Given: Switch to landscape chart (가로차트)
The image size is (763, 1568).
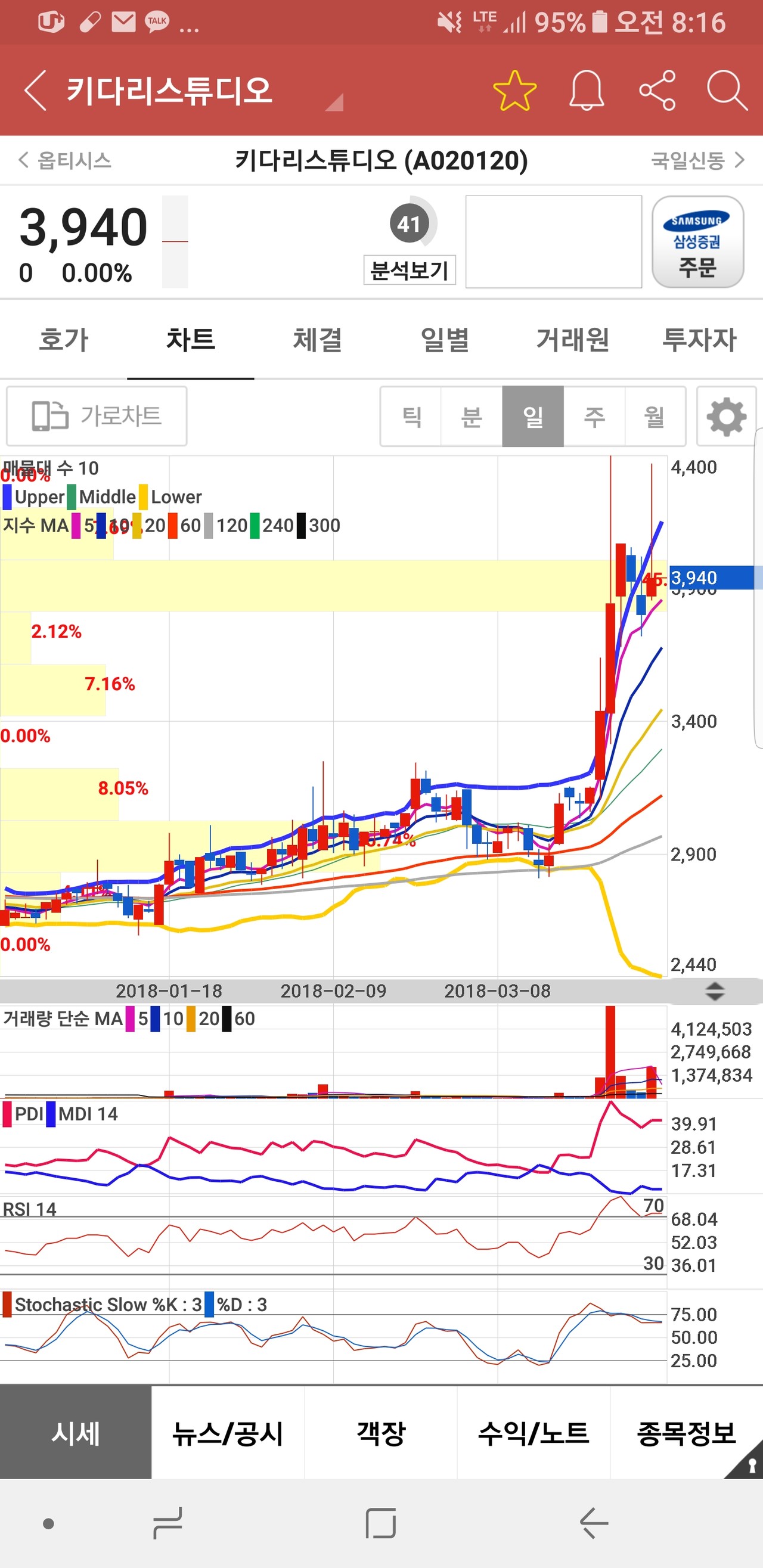Looking at the screenshot, I should click(x=97, y=417).
